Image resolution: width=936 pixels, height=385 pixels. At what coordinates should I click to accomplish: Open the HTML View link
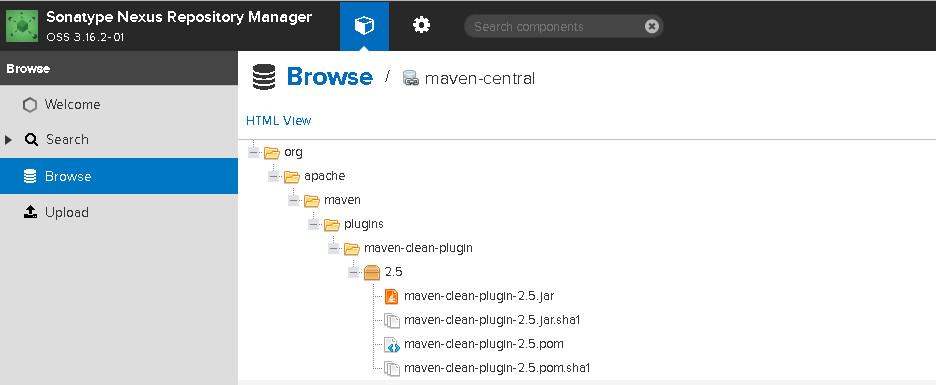pos(279,121)
